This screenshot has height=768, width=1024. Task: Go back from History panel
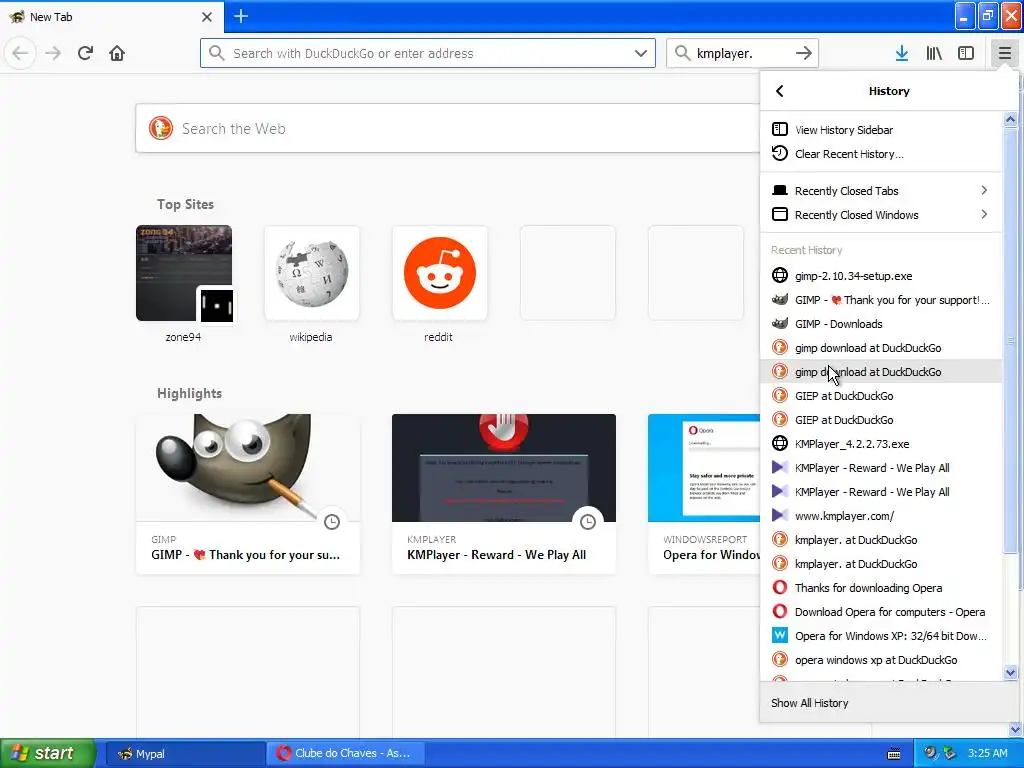(780, 91)
